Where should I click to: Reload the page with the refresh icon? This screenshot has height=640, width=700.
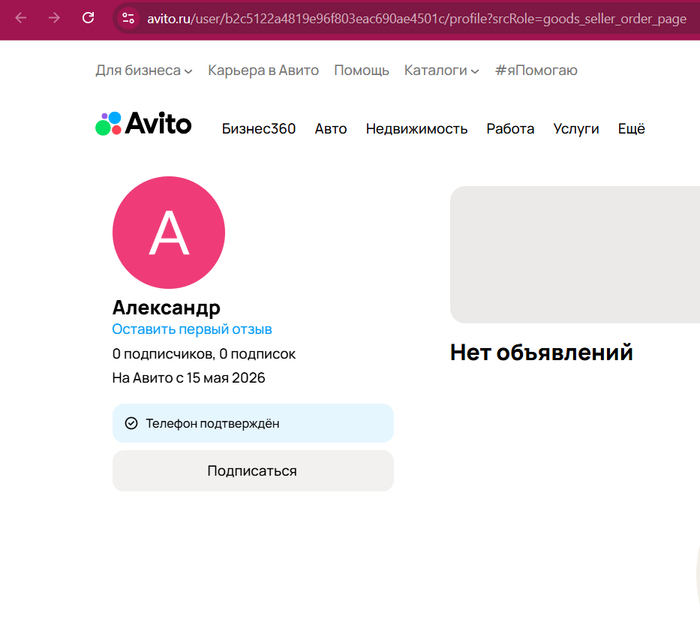(x=88, y=18)
